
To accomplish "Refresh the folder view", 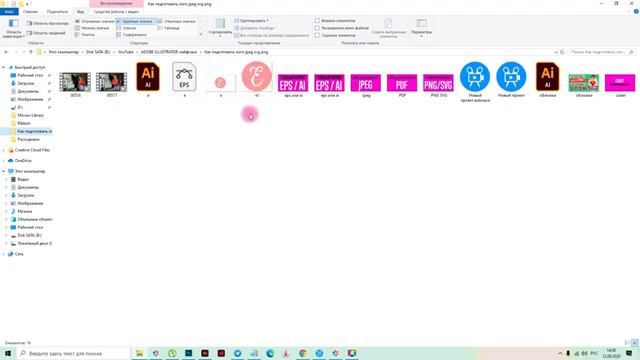I will point(562,52).
